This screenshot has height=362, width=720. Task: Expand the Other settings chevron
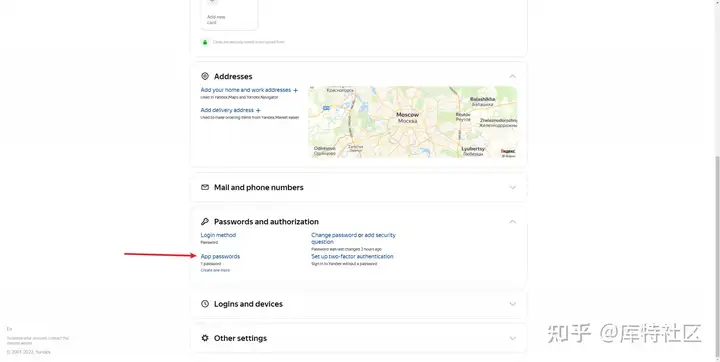coord(512,338)
